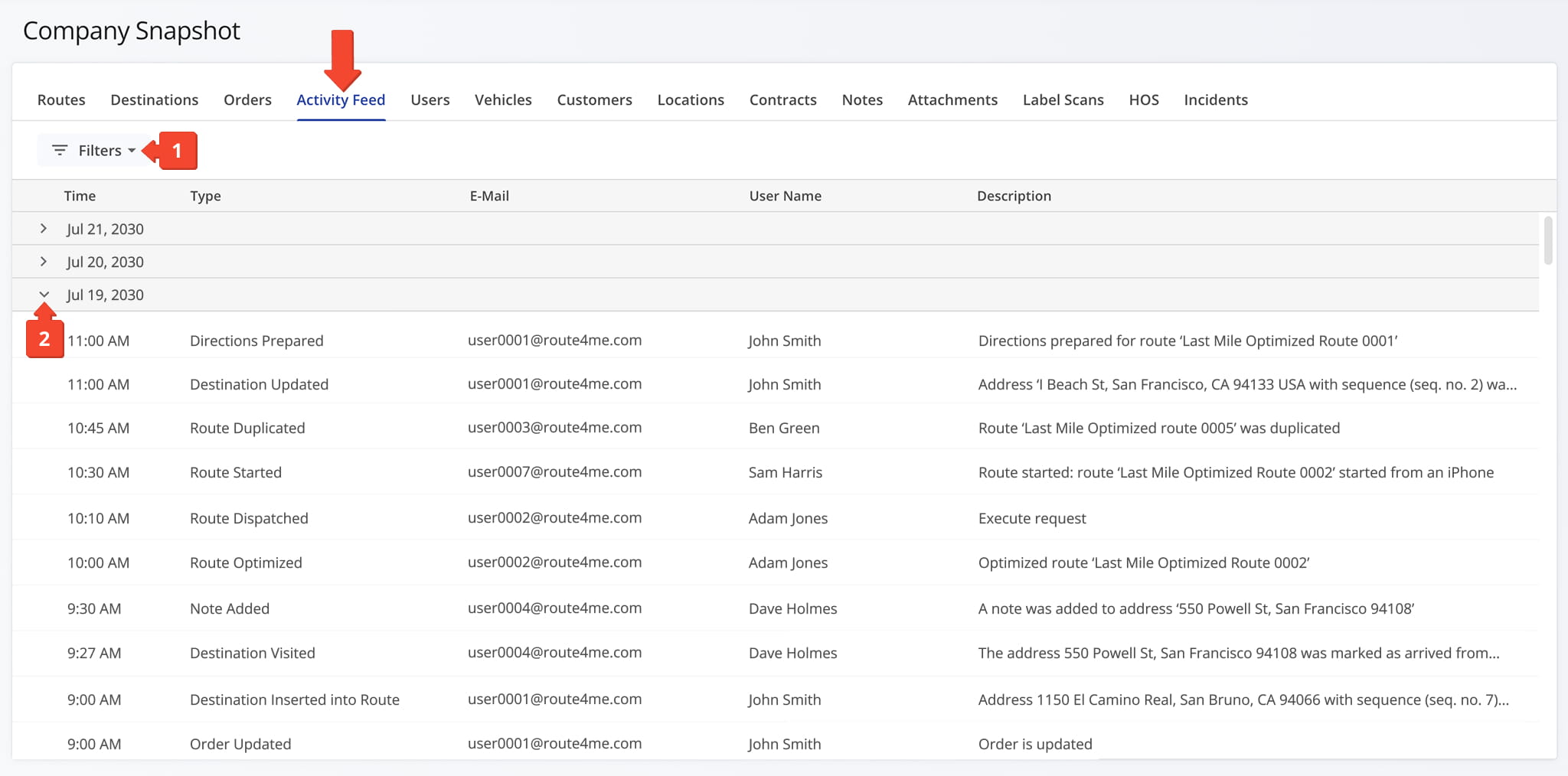
Task: Switch to the Destinations tab
Action: [154, 99]
